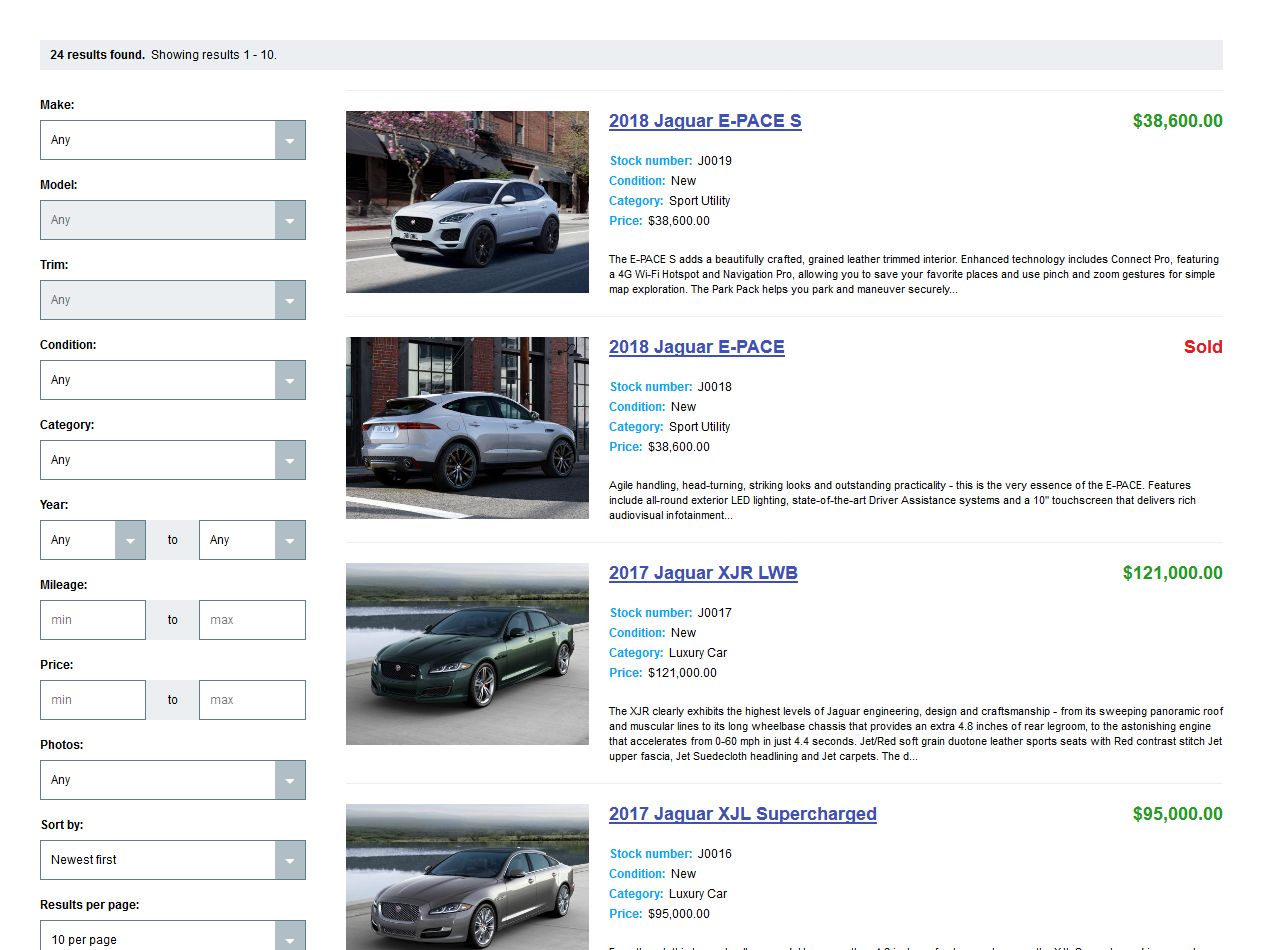Click the Mileage max input field
The width and height of the screenshot is (1263, 950).
pos(252,620)
